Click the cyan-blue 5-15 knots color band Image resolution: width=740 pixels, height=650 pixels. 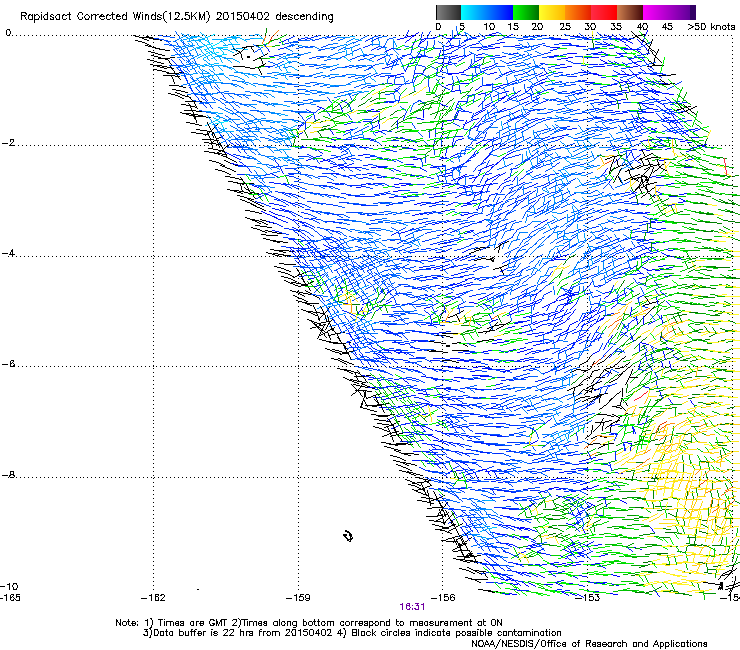point(487,12)
